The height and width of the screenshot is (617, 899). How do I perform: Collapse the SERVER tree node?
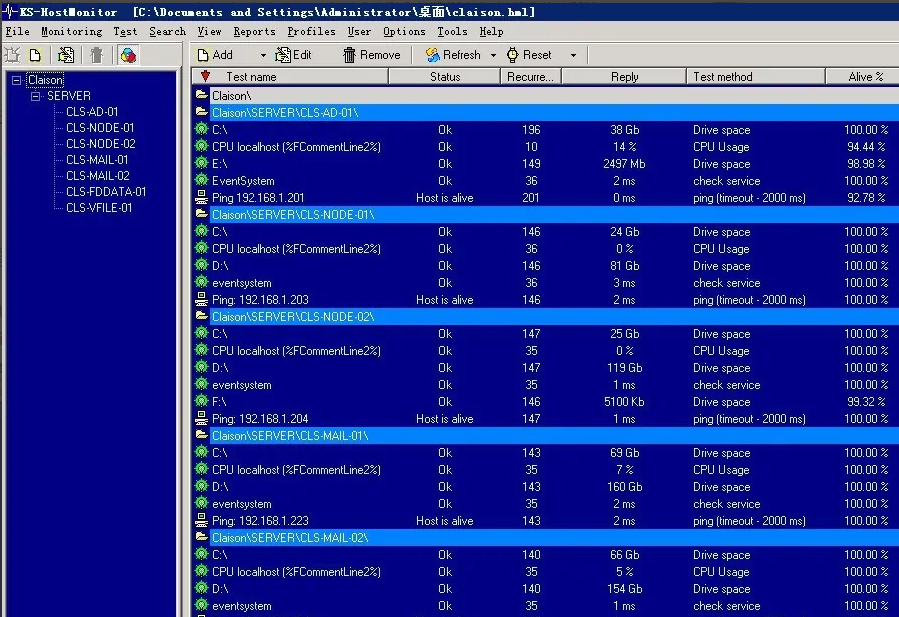pos(36,96)
